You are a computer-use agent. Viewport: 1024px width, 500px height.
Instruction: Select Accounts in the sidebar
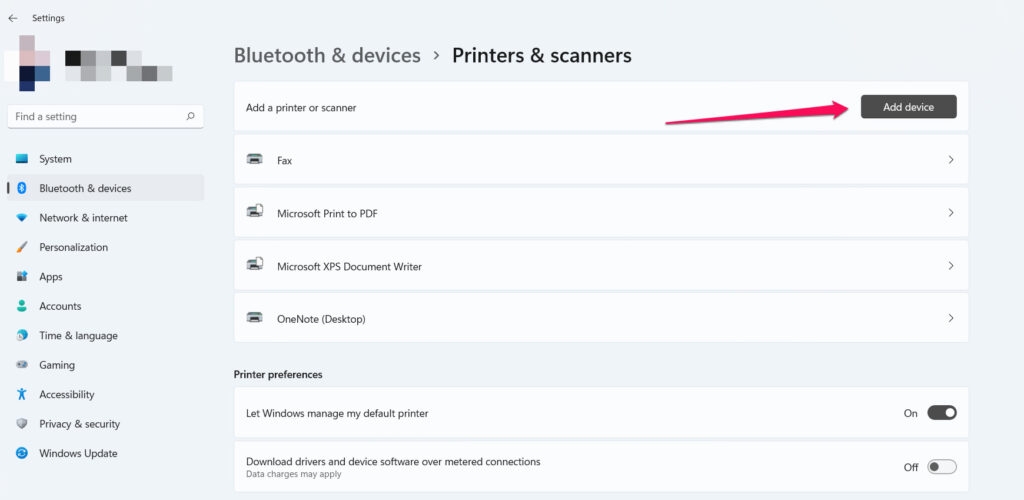[105, 306]
